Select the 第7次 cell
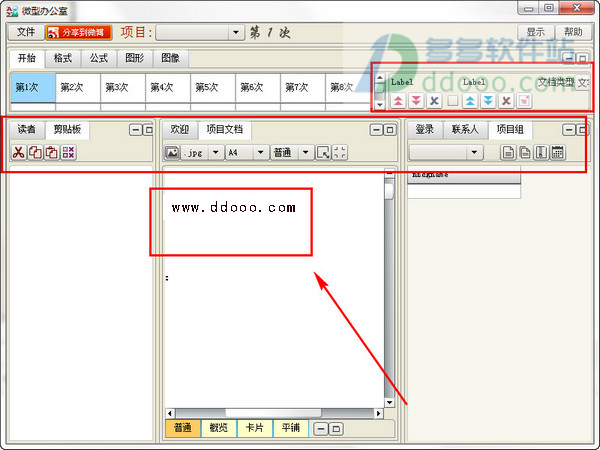600x450 pixels. coord(303,88)
